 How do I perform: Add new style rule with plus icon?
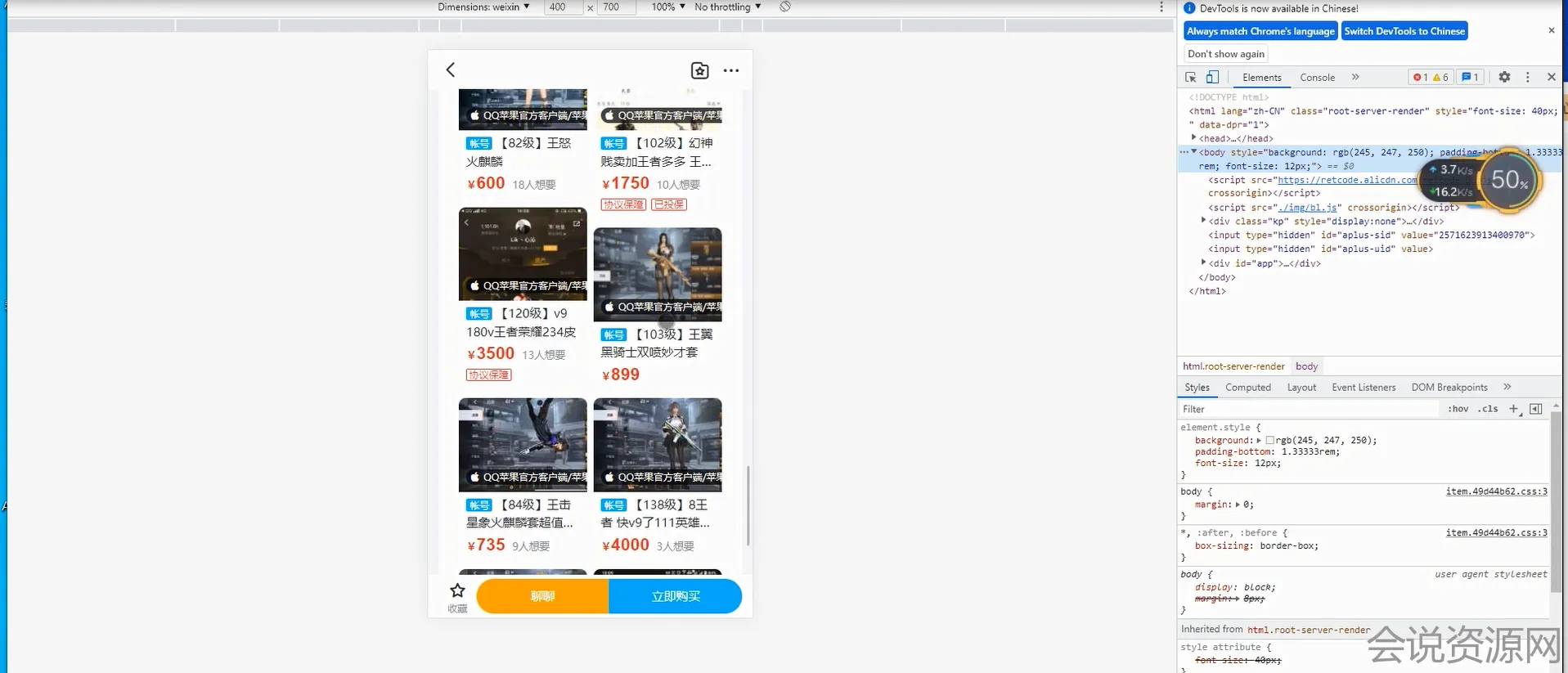[1513, 409]
